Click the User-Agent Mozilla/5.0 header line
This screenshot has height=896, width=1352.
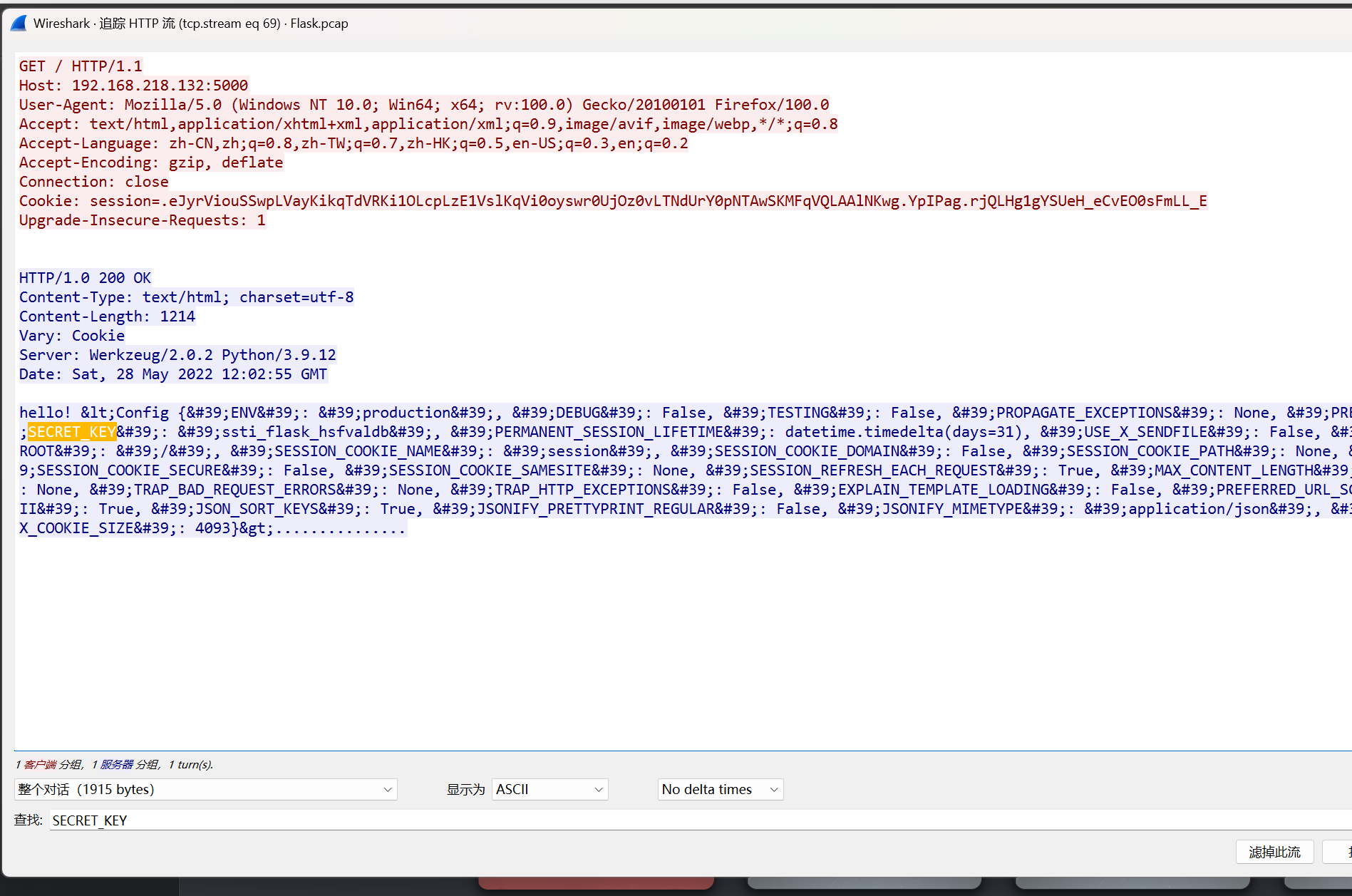click(x=423, y=105)
